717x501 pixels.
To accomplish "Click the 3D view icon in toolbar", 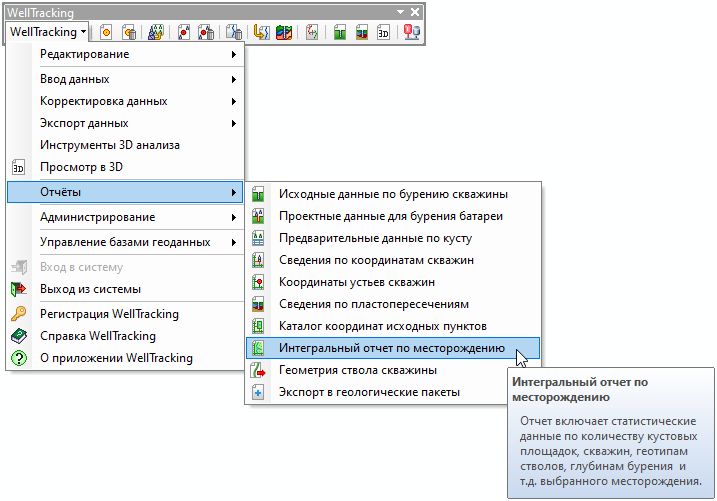I will click(383, 32).
